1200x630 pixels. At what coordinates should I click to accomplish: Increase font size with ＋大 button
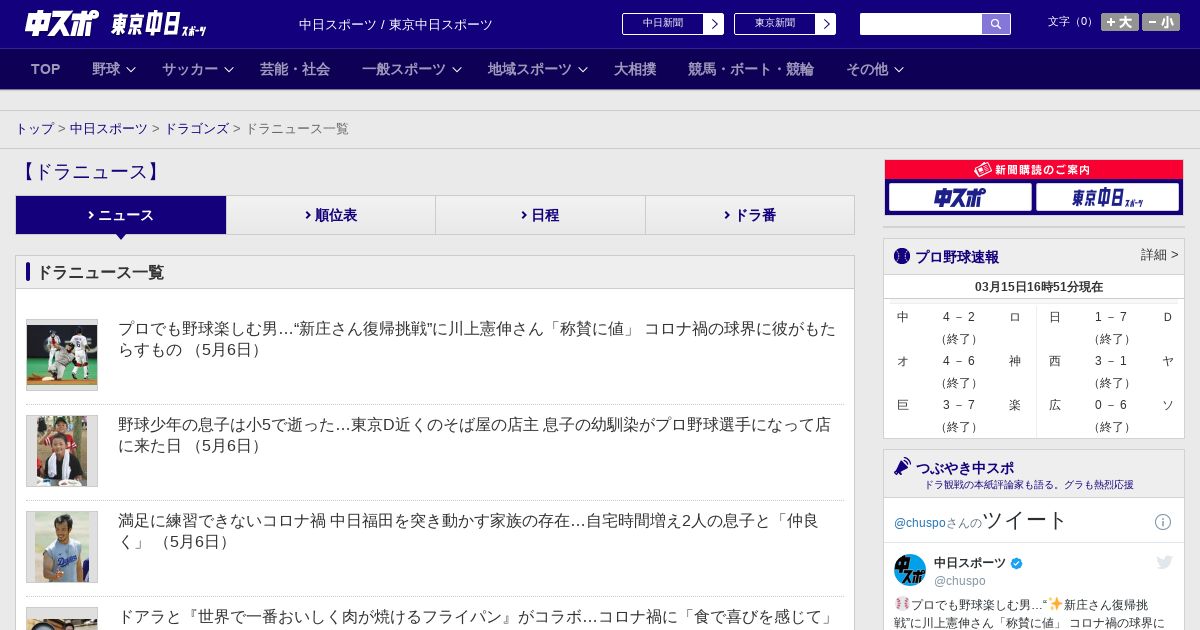pyautogui.click(x=1120, y=22)
